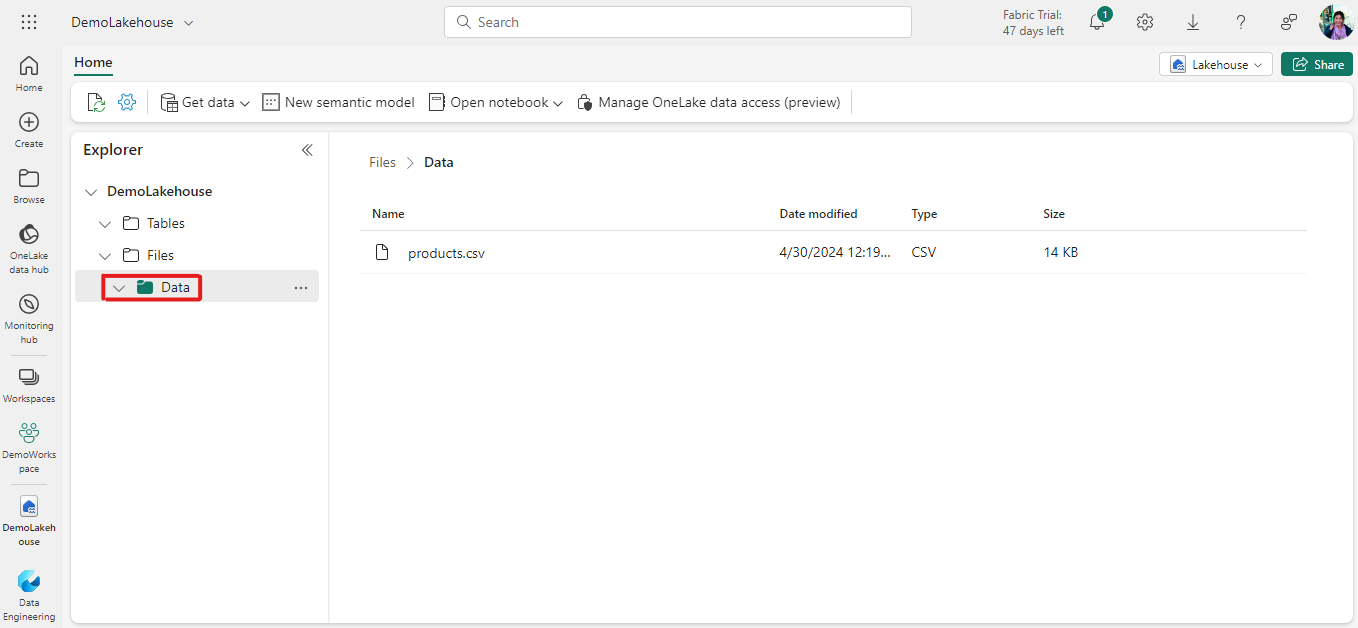The height and width of the screenshot is (628, 1358).
Task: Open Get data dropdown
Action: tap(205, 102)
